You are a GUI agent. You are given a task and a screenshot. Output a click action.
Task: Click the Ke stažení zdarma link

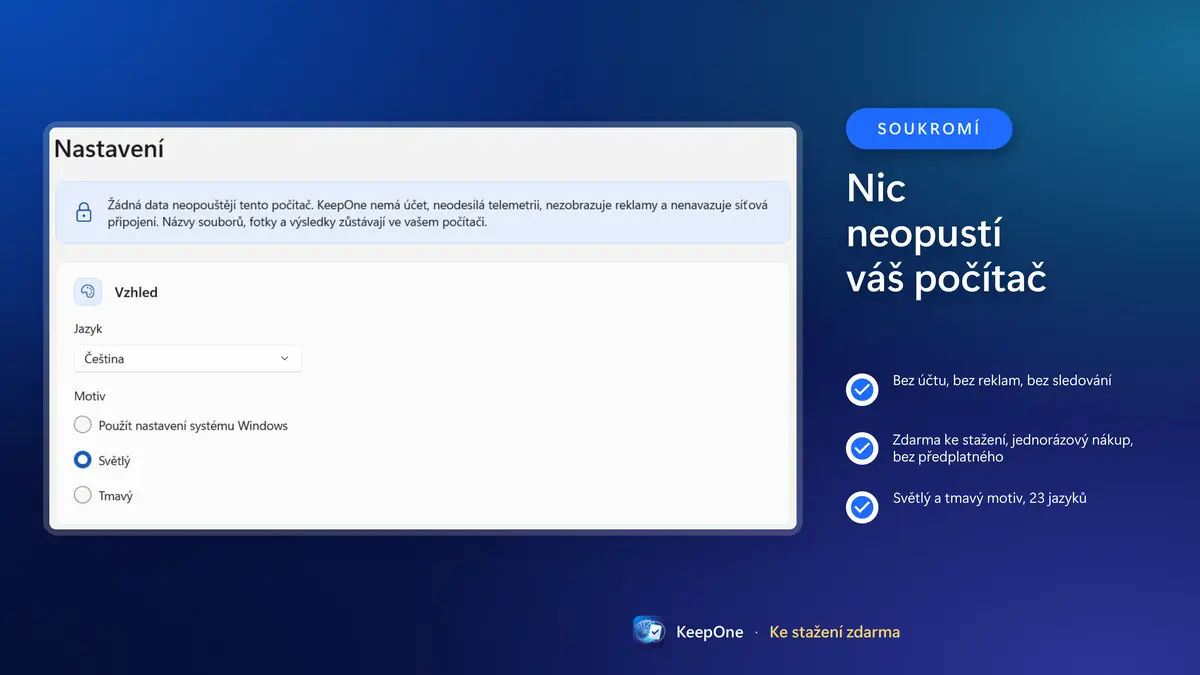(835, 632)
